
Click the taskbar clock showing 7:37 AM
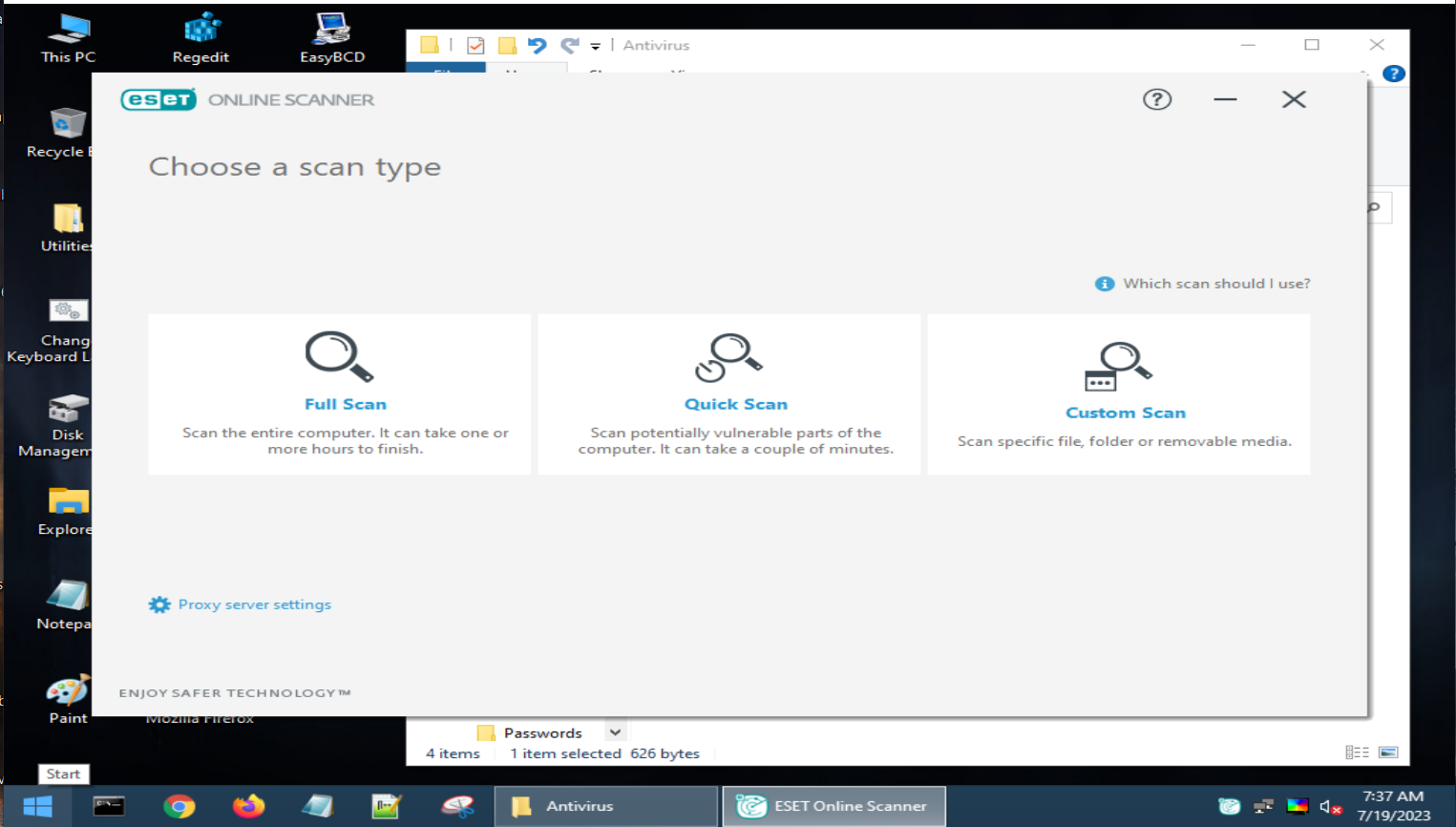coord(1393,806)
